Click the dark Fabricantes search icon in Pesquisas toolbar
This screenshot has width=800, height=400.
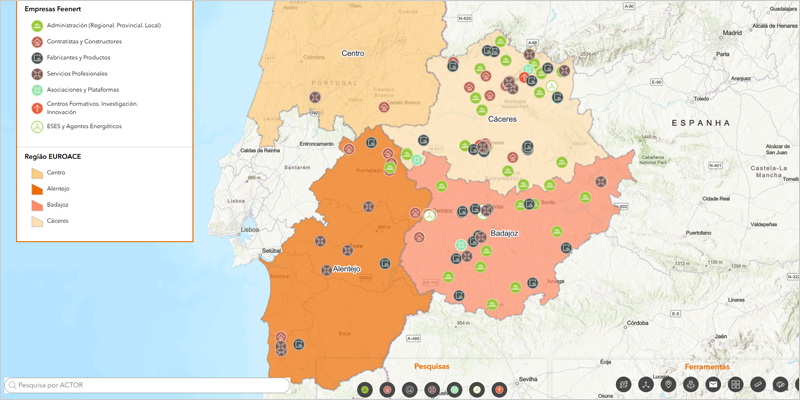click(410, 389)
